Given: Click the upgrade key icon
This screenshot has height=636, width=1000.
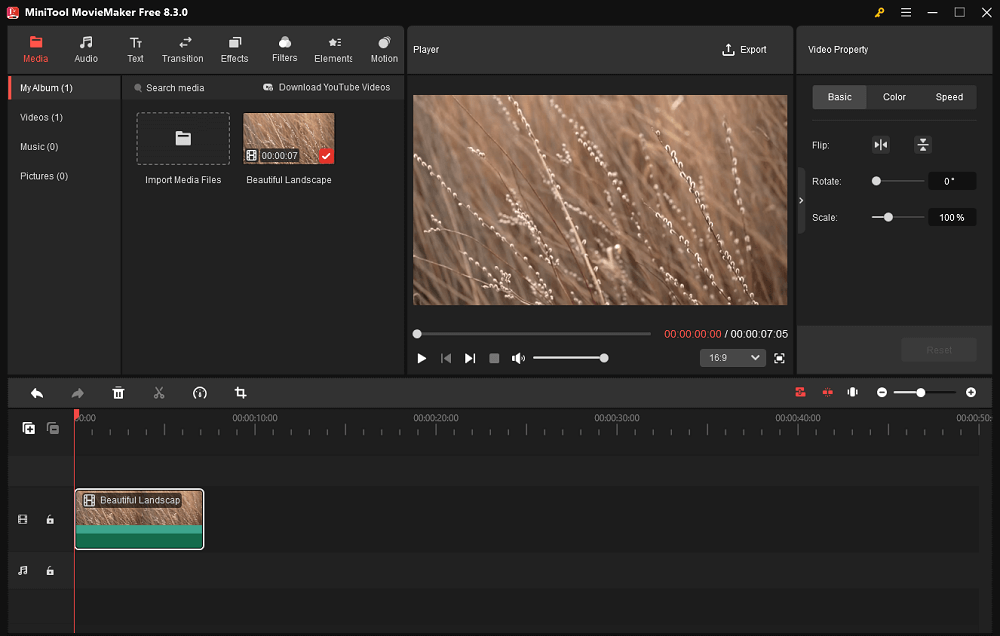Looking at the screenshot, I should [x=879, y=12].
